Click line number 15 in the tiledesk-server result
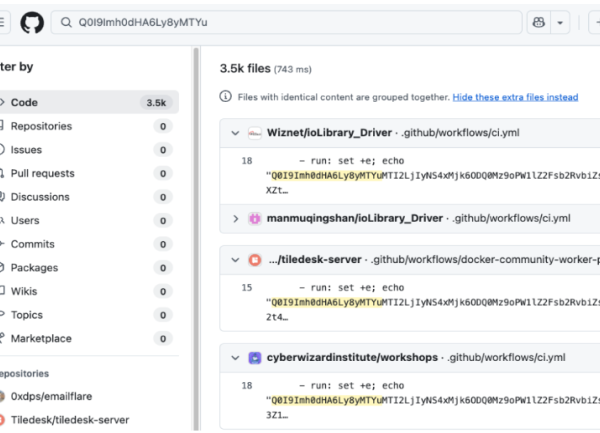Viewport: 600px width, 433px height. 247,288
